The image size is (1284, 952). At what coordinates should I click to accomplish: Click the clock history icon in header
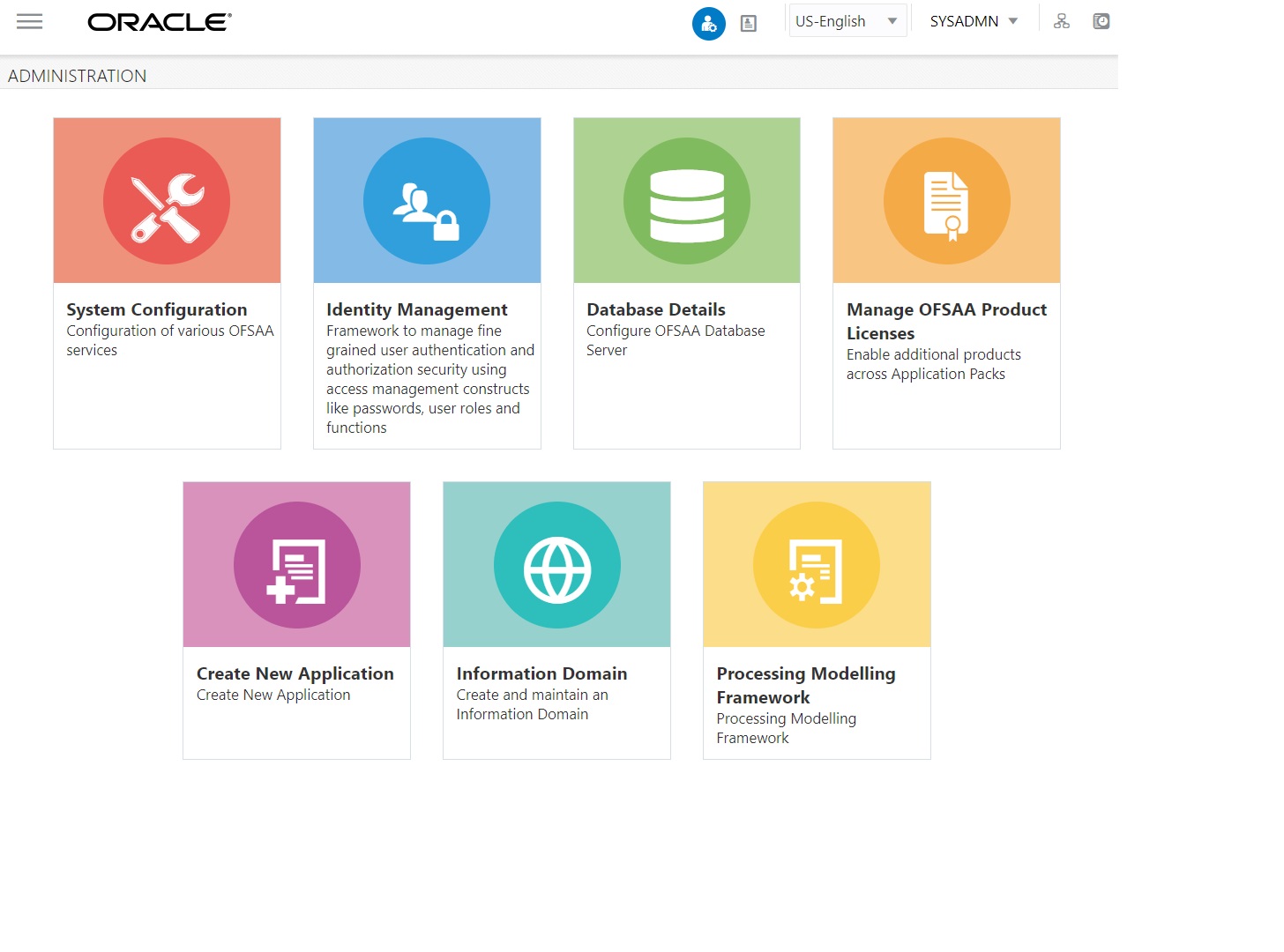pyautogui.click(x=1101, y=21)
